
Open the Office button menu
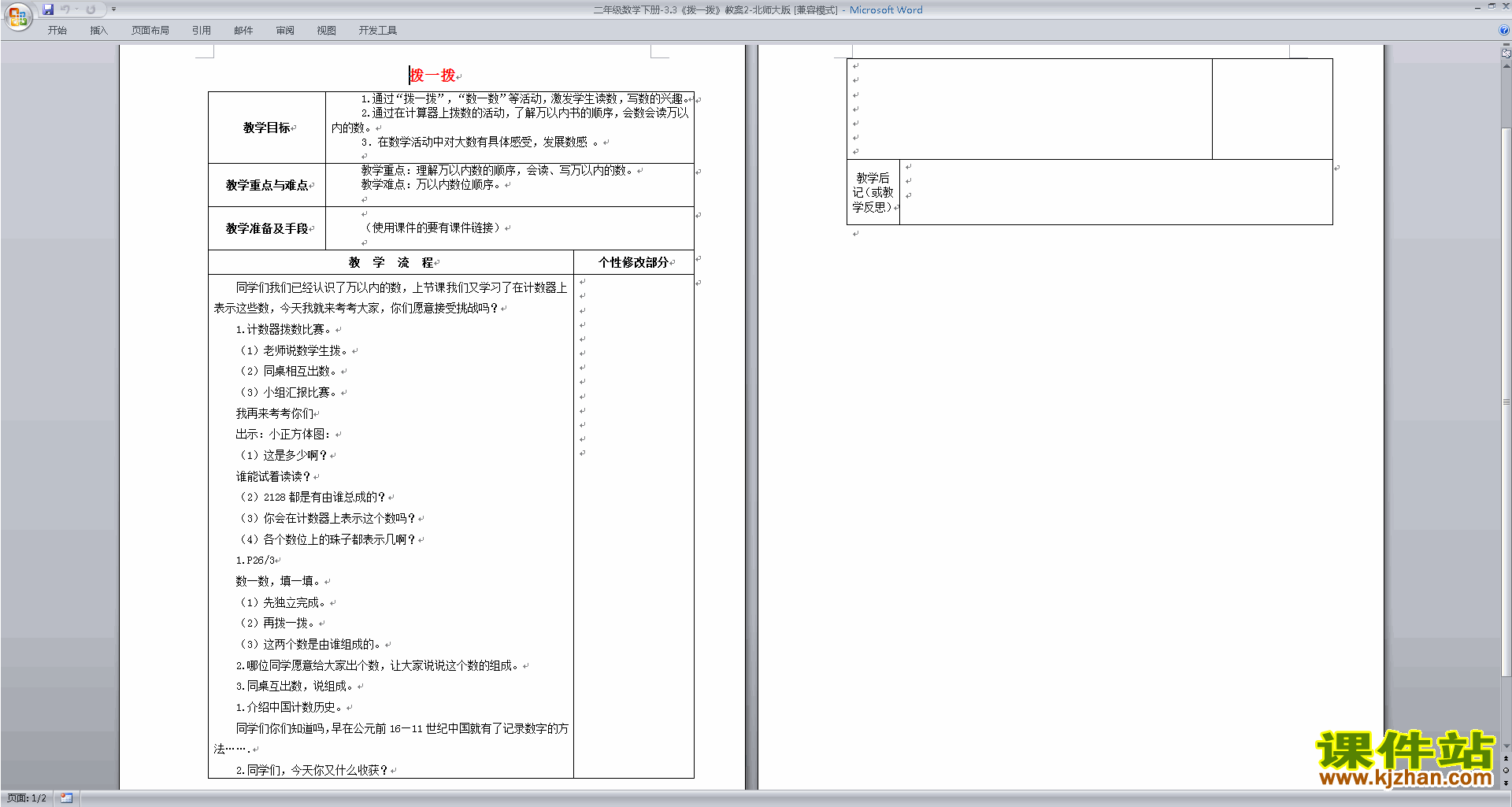click(17, 17)
